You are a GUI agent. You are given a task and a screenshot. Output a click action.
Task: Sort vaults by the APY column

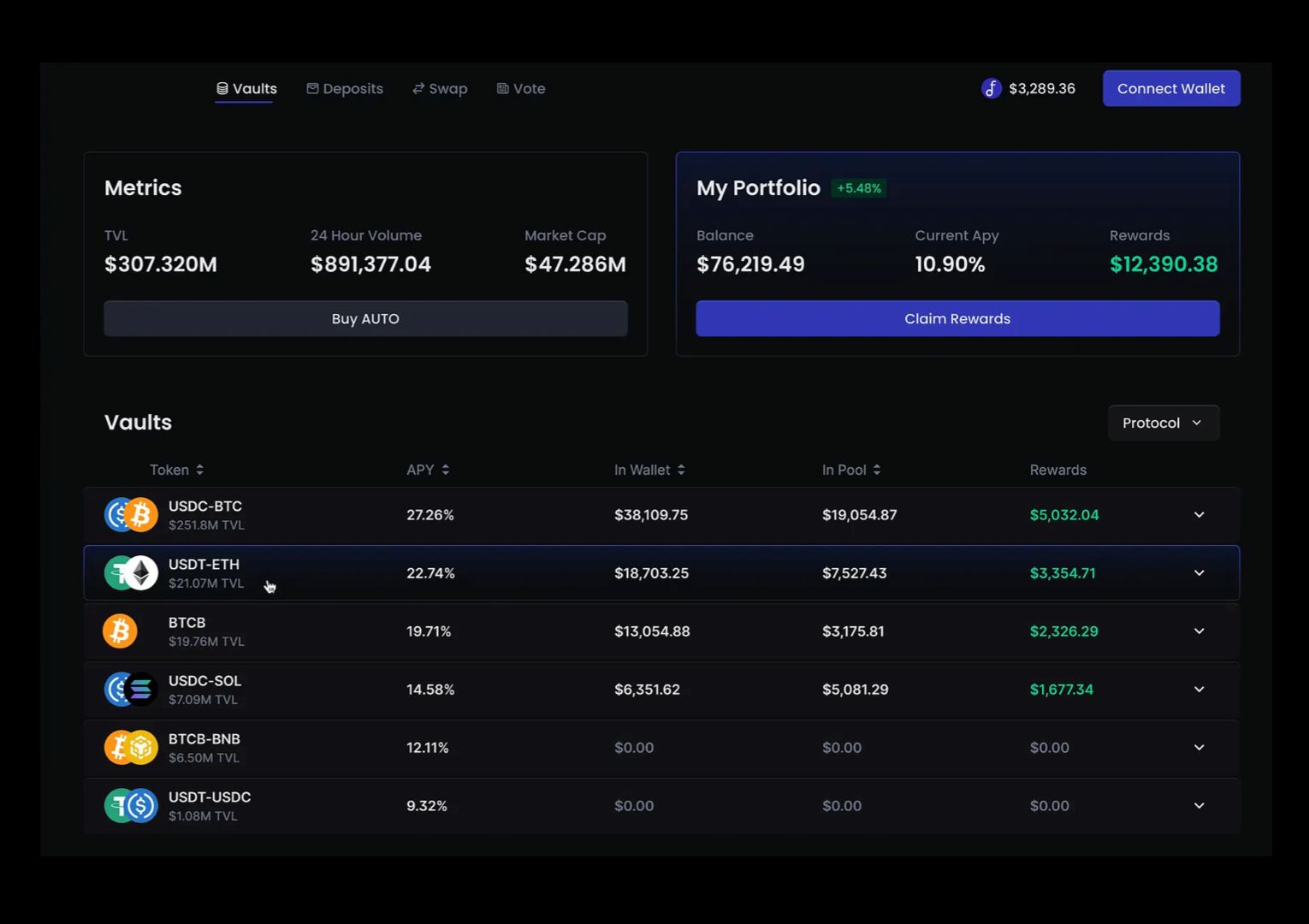coord(428,469)
